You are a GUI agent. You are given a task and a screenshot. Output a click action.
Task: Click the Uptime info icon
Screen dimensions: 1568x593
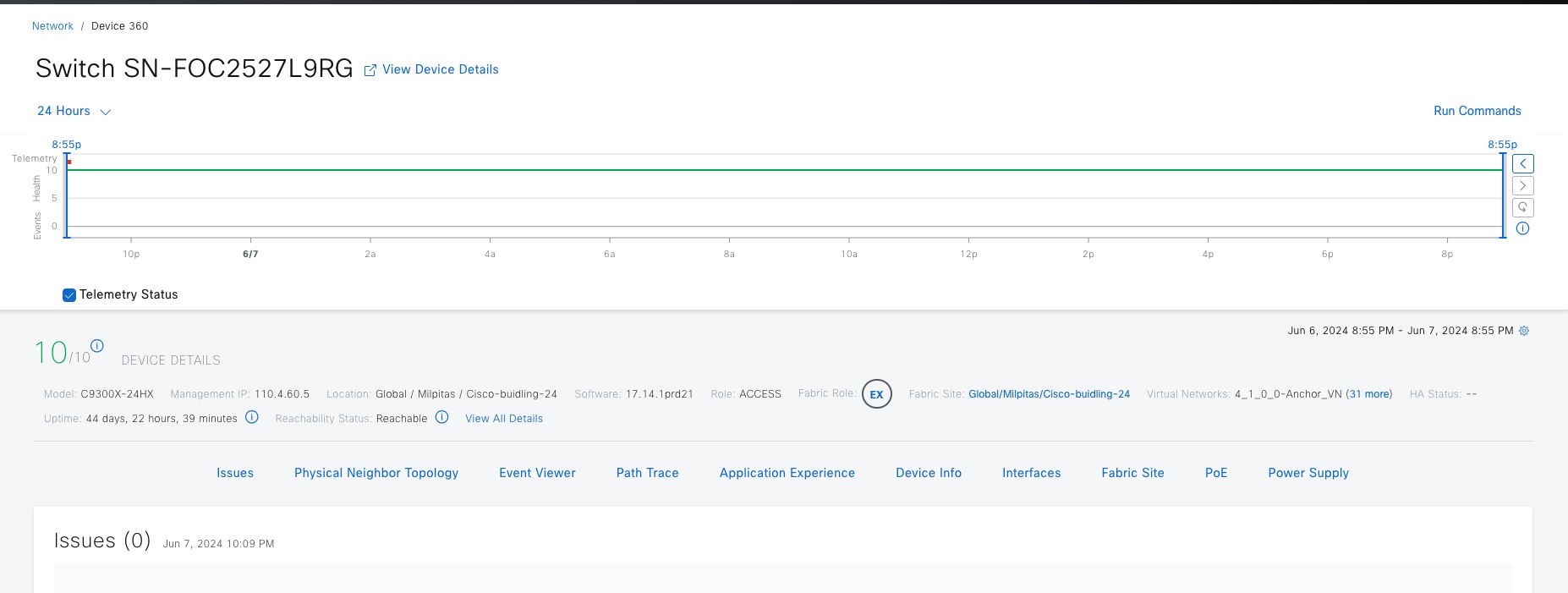(x=251, y=417)
